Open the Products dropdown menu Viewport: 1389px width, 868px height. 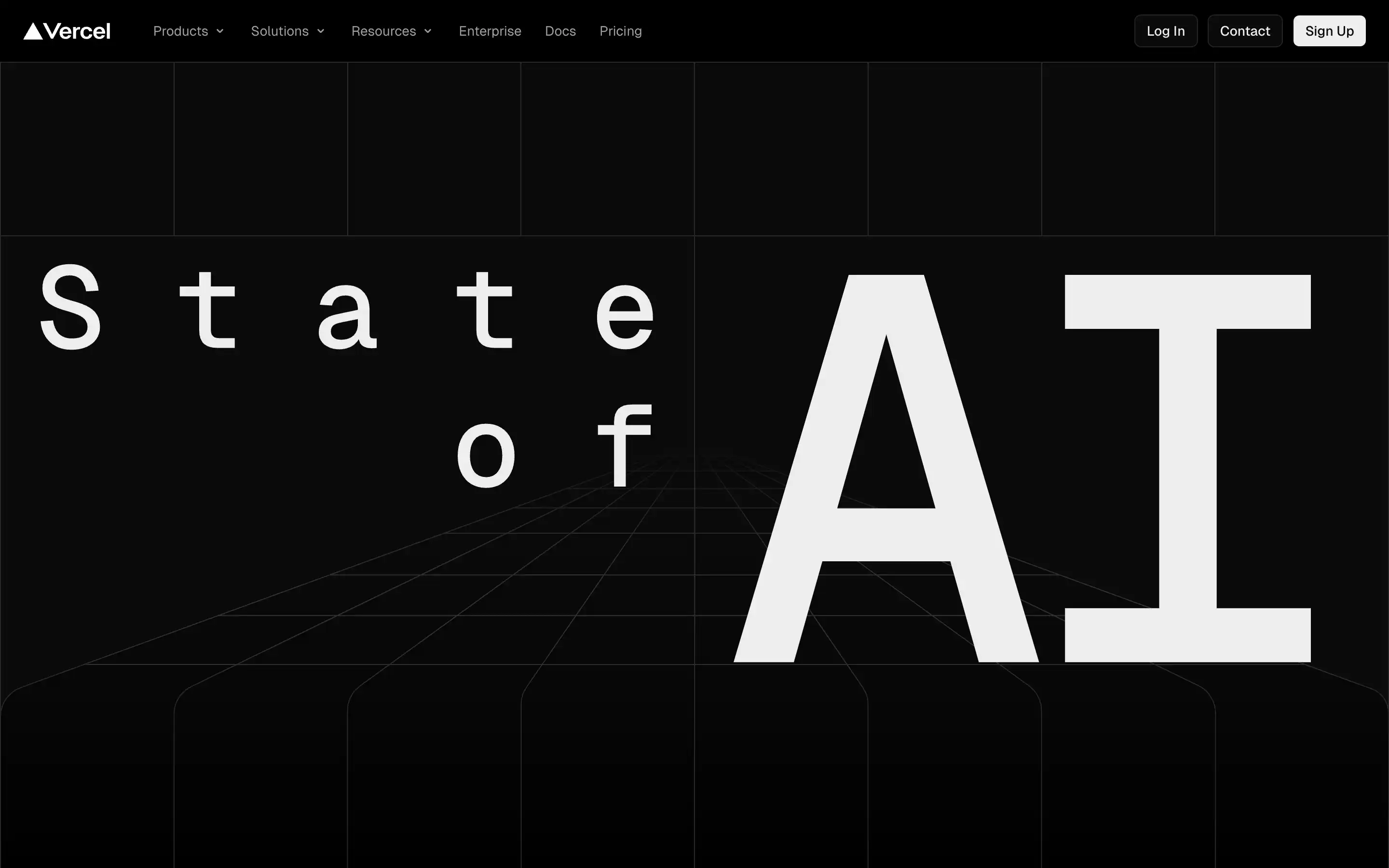point(188,31)
